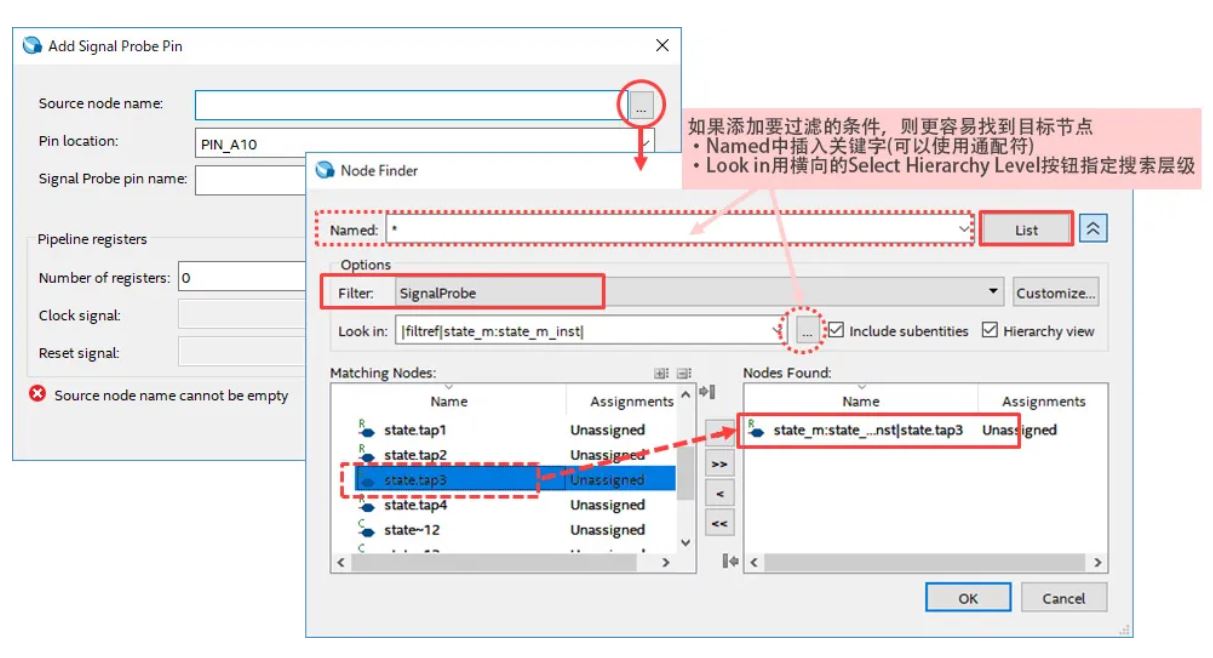Image resolution: width=1213 pixels, height=658 pixels.
Task: Click the Source node name input field
Action: pyautogui.click(x=409, y=104)
